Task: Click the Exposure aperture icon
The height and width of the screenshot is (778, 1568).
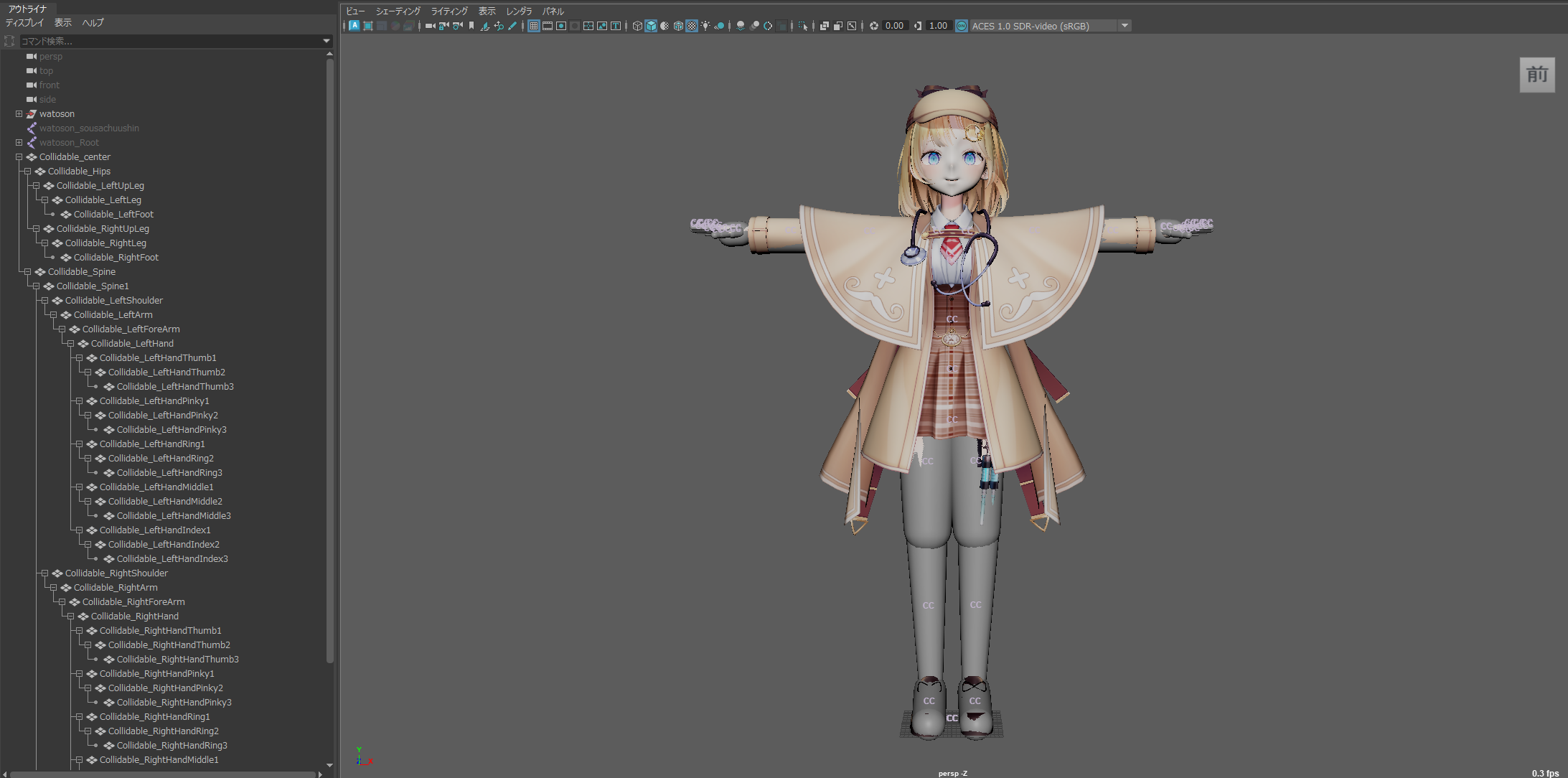Action: click(874, 26)
